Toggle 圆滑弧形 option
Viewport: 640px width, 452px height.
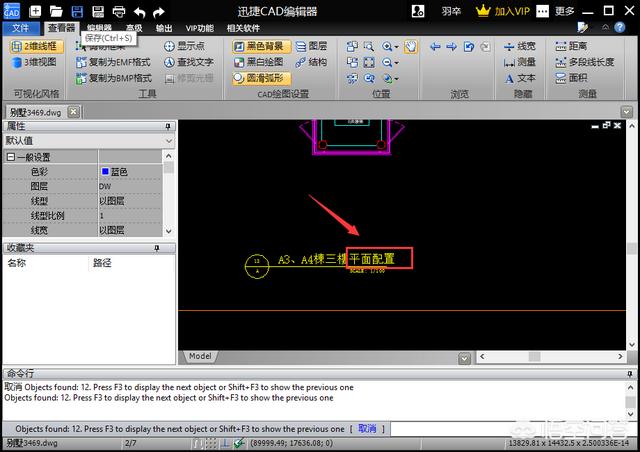point(261,78)
